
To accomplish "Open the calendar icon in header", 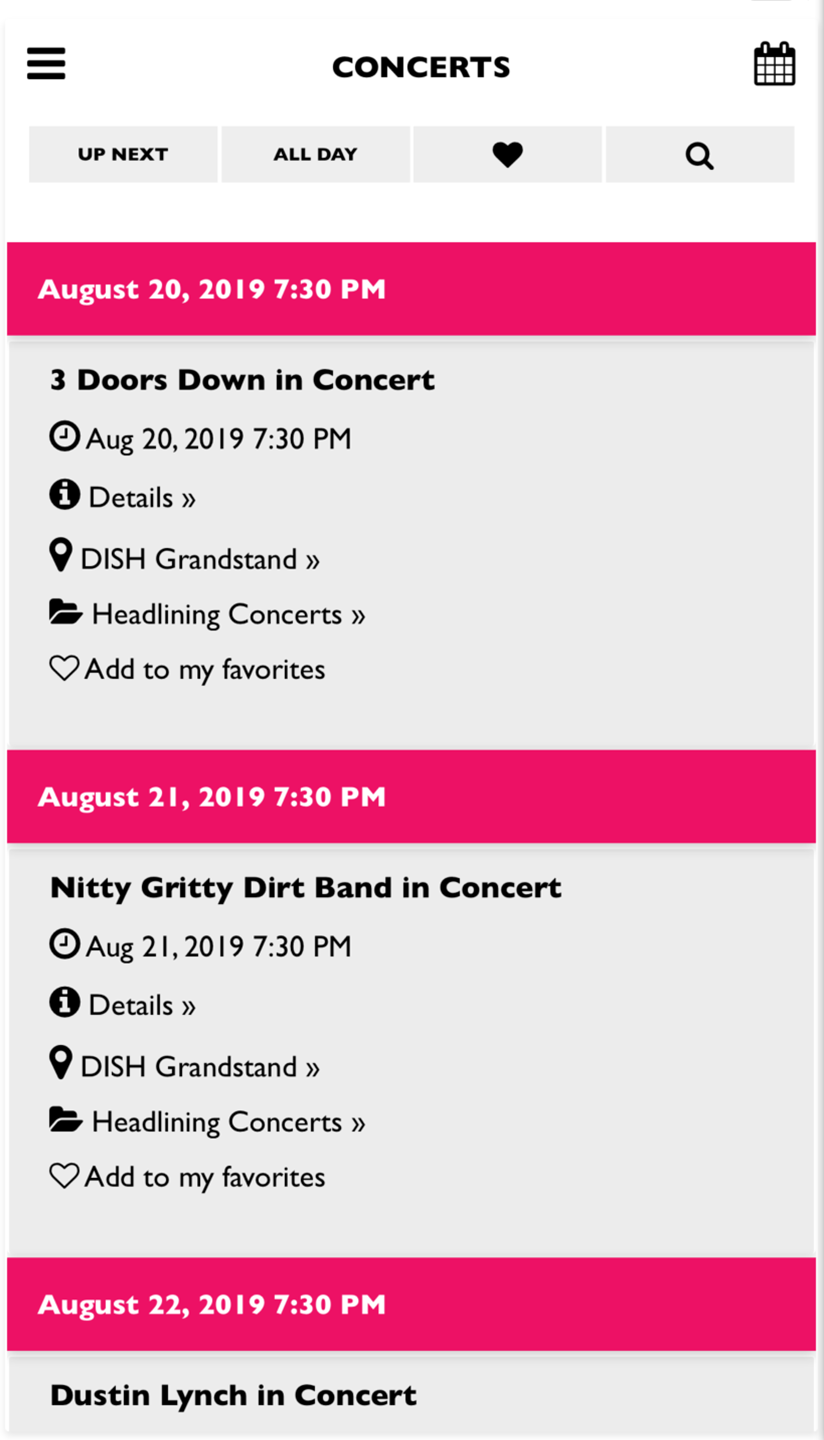I will [774, 64].
